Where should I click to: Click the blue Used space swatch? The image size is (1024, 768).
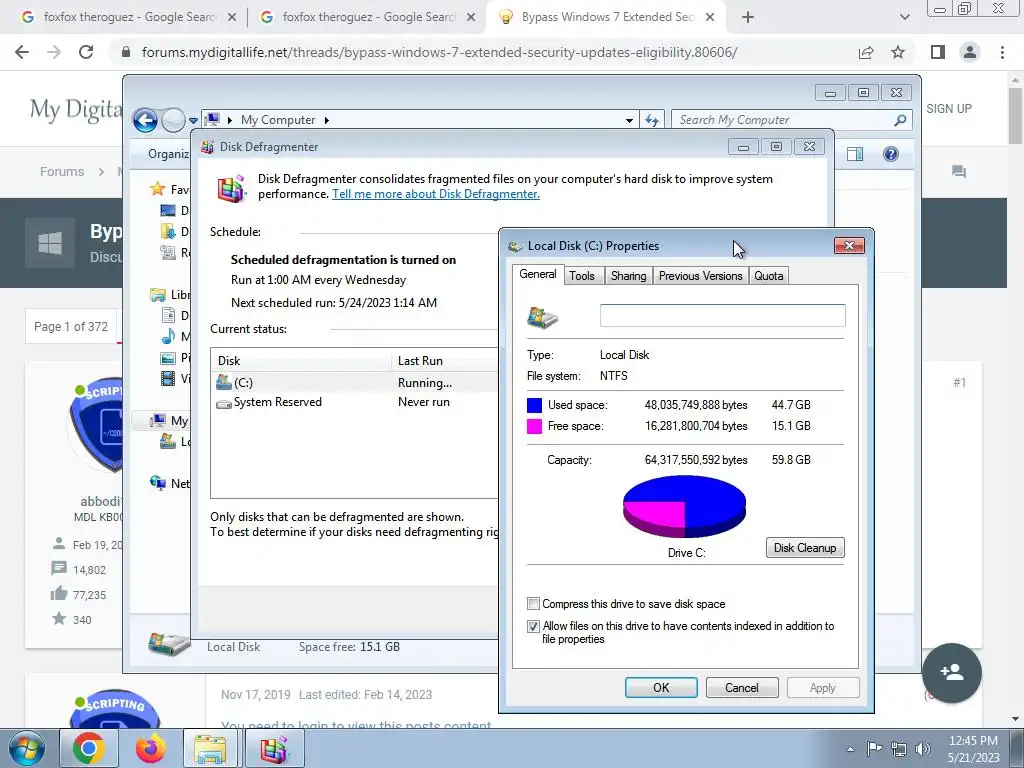534,405
